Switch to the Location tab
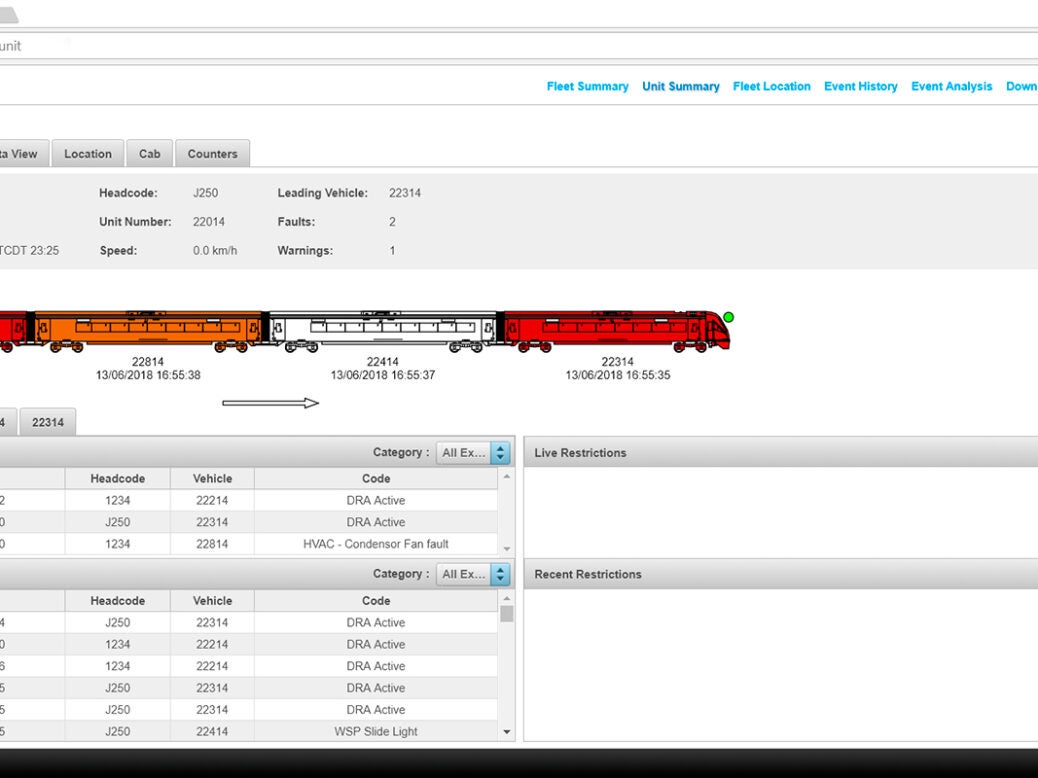The width and height of the screenshot is (1038, 778). pos(87,153)
